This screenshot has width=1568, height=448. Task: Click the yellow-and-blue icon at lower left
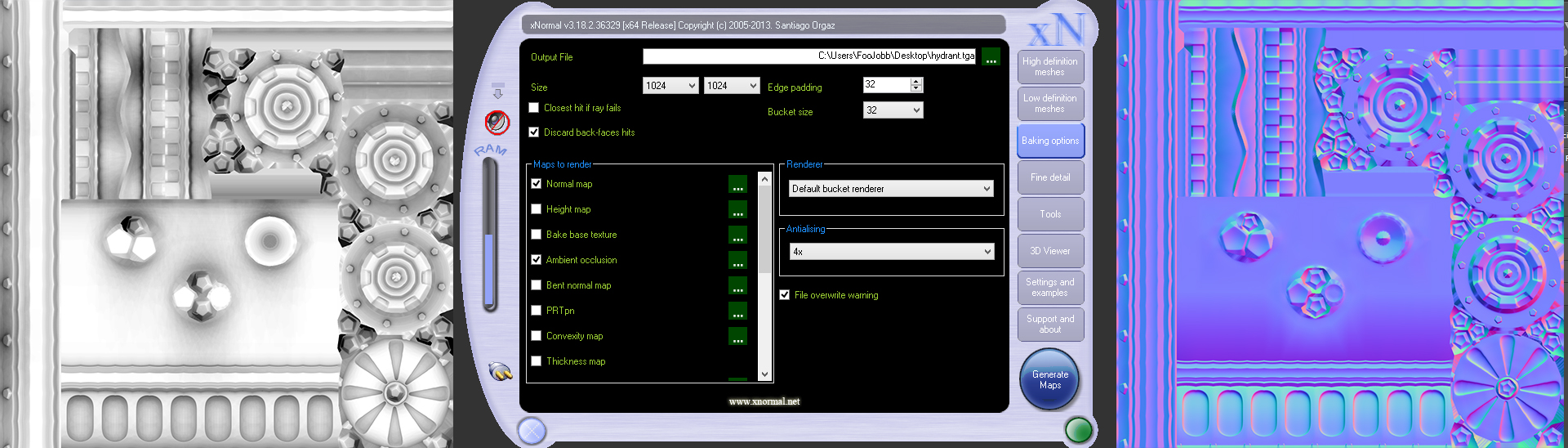[x=500, y=372]
